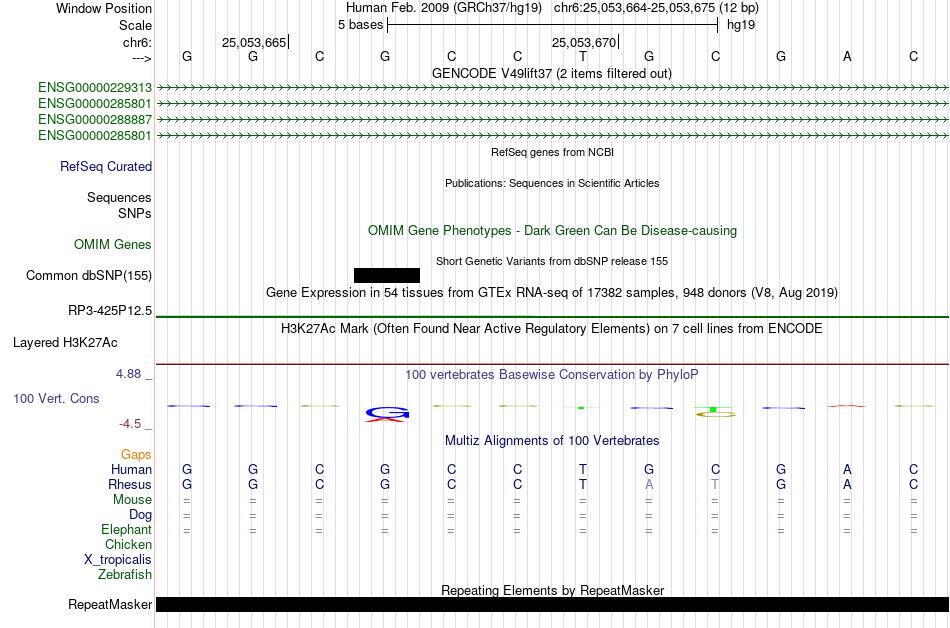Click Multiz Alignments of 100 Vertebrates title
950x628 pixels.
(x=552, y=441)
